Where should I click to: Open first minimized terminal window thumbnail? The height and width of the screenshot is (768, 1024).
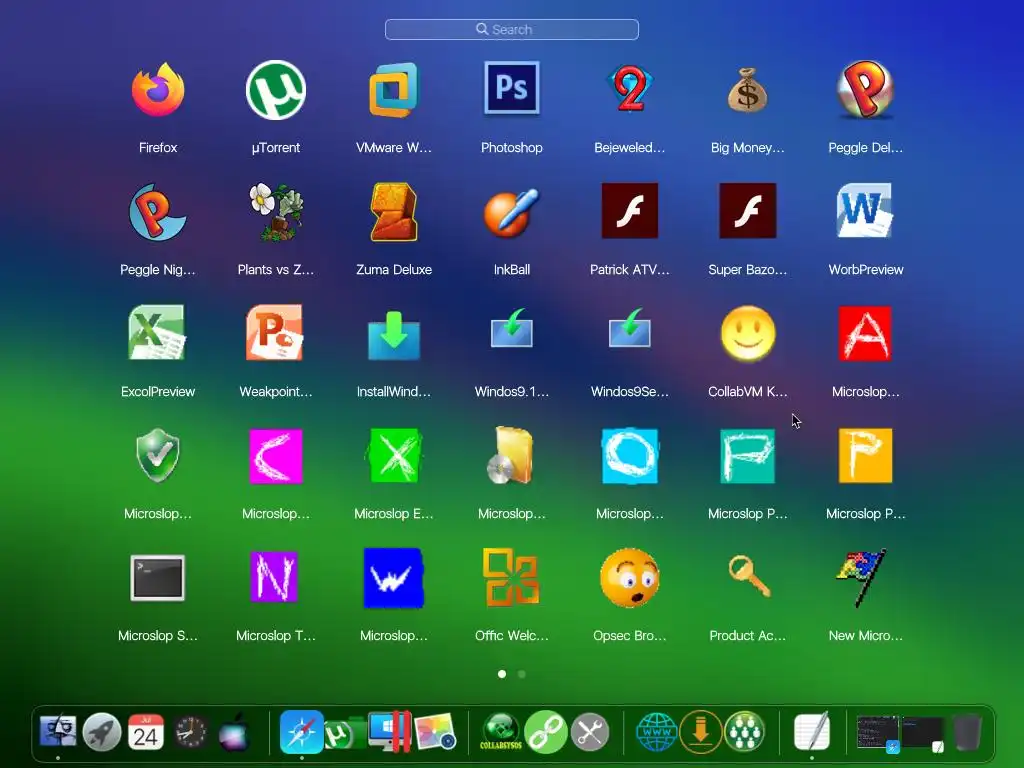pos(878,733)
